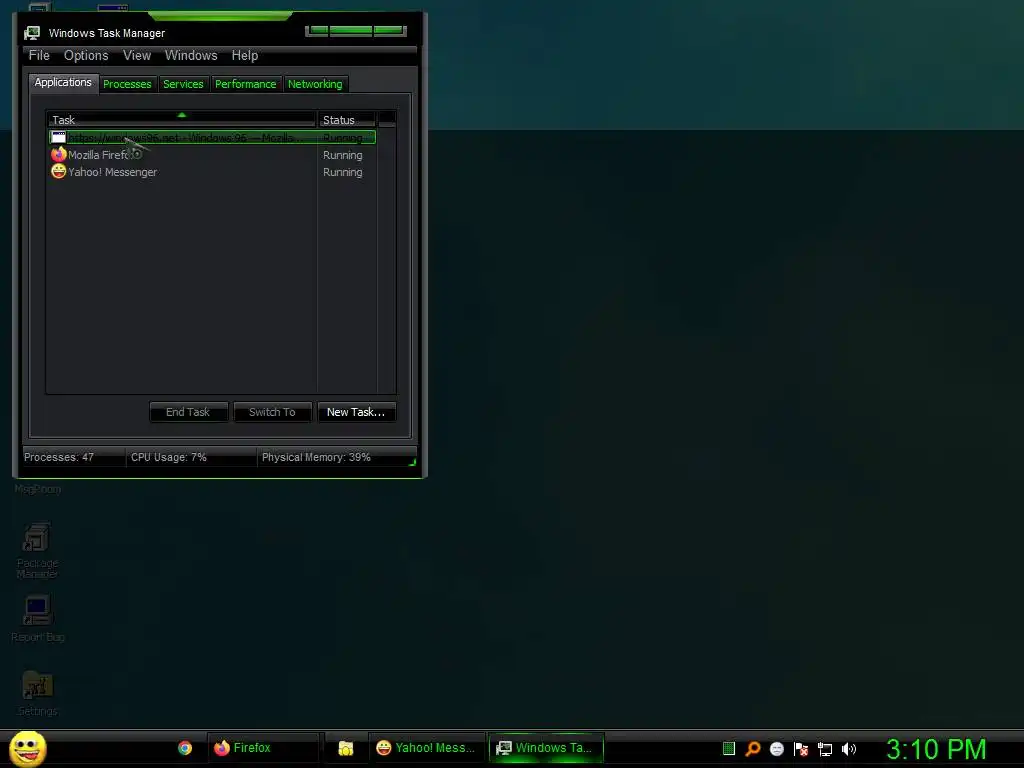
Task: Open the Report Bug desktop icon
Action: coord(37,618)
